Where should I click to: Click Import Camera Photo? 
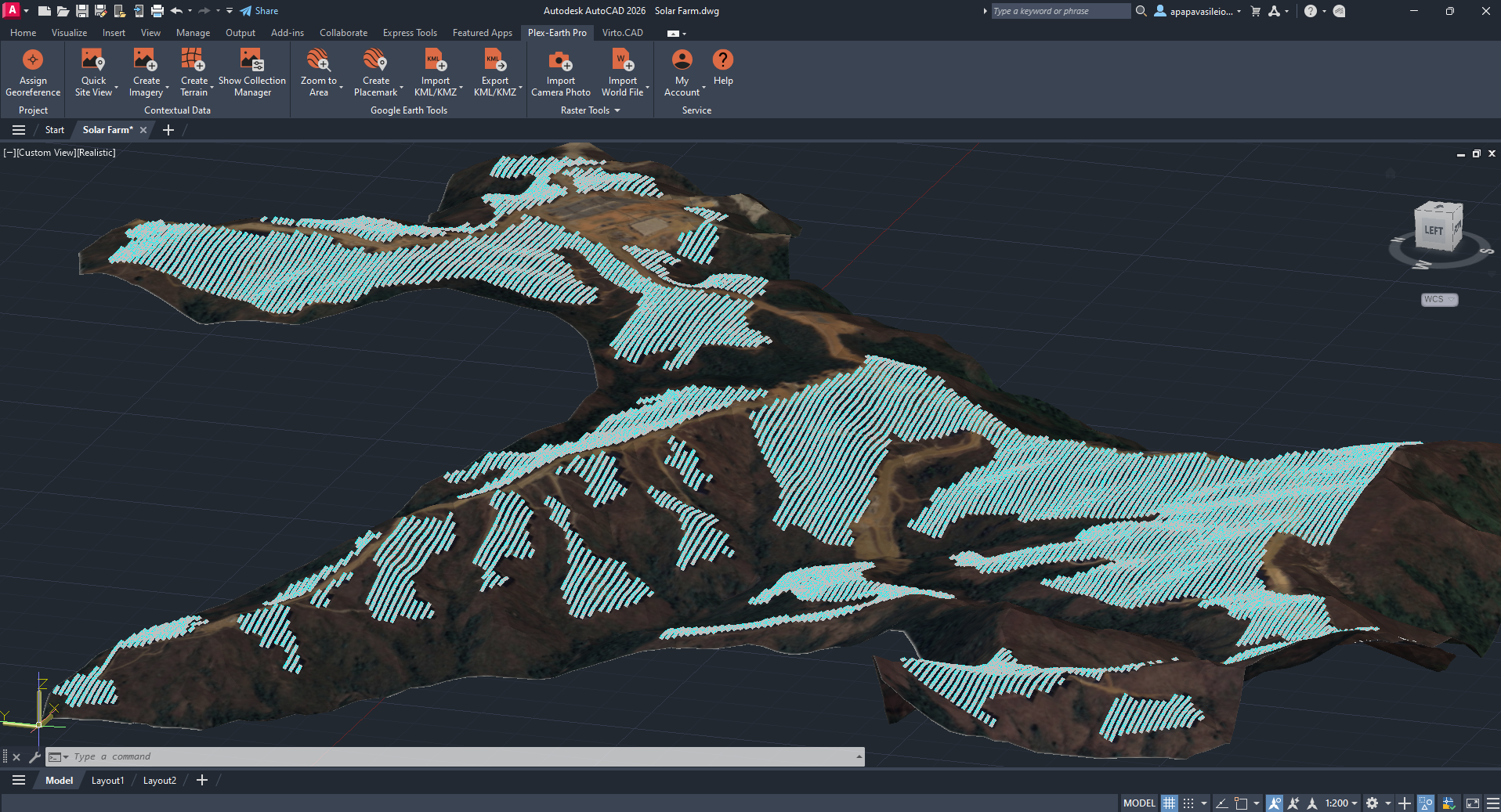coord(560,61)
